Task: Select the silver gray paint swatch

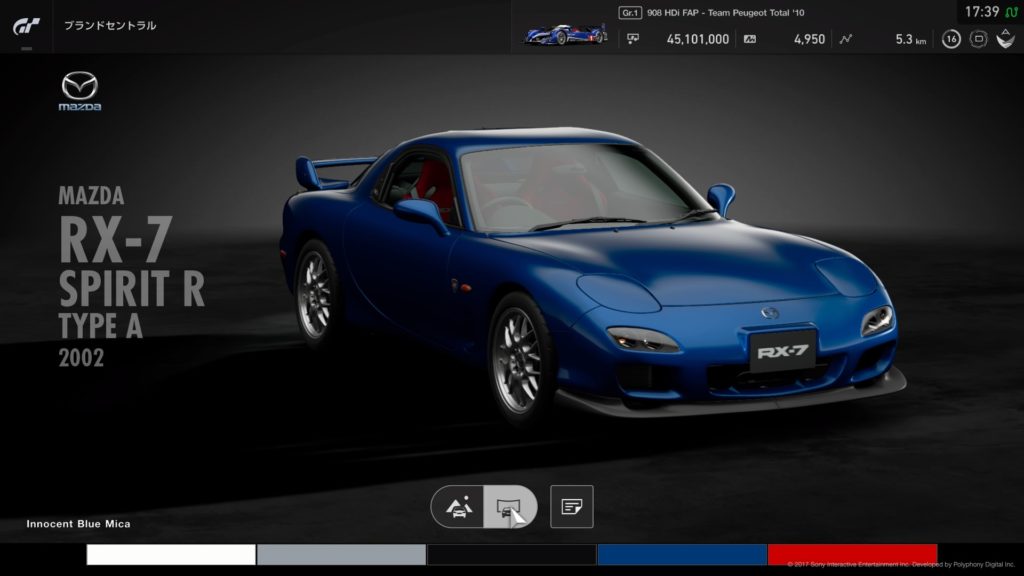Action: click(x=342, y=555)
